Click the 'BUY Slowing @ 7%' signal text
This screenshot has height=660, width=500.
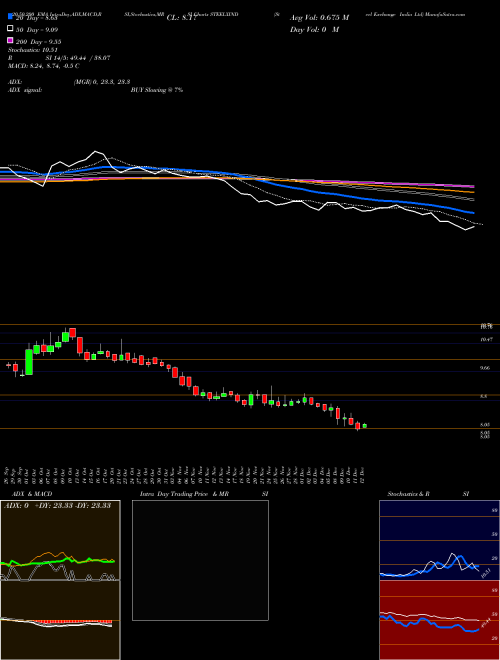(x=157, y=90)
